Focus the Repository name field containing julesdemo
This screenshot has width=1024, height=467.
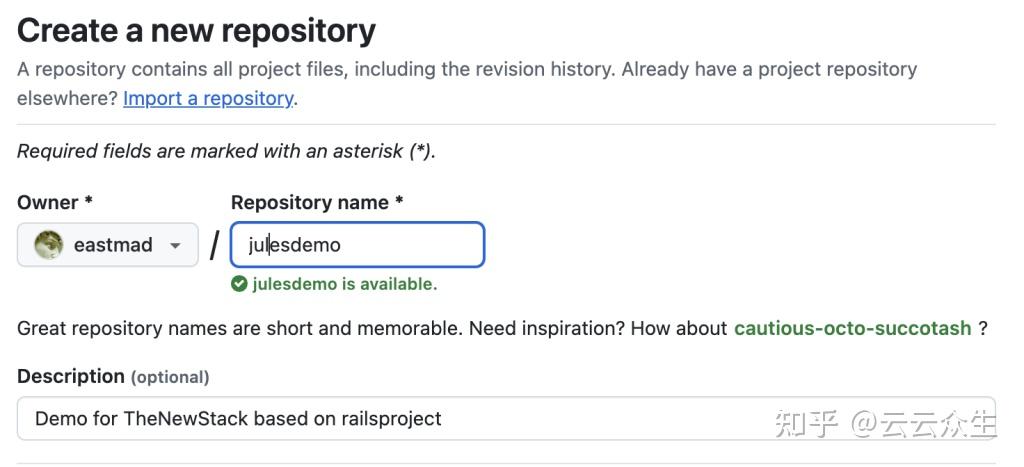(380, 245)
